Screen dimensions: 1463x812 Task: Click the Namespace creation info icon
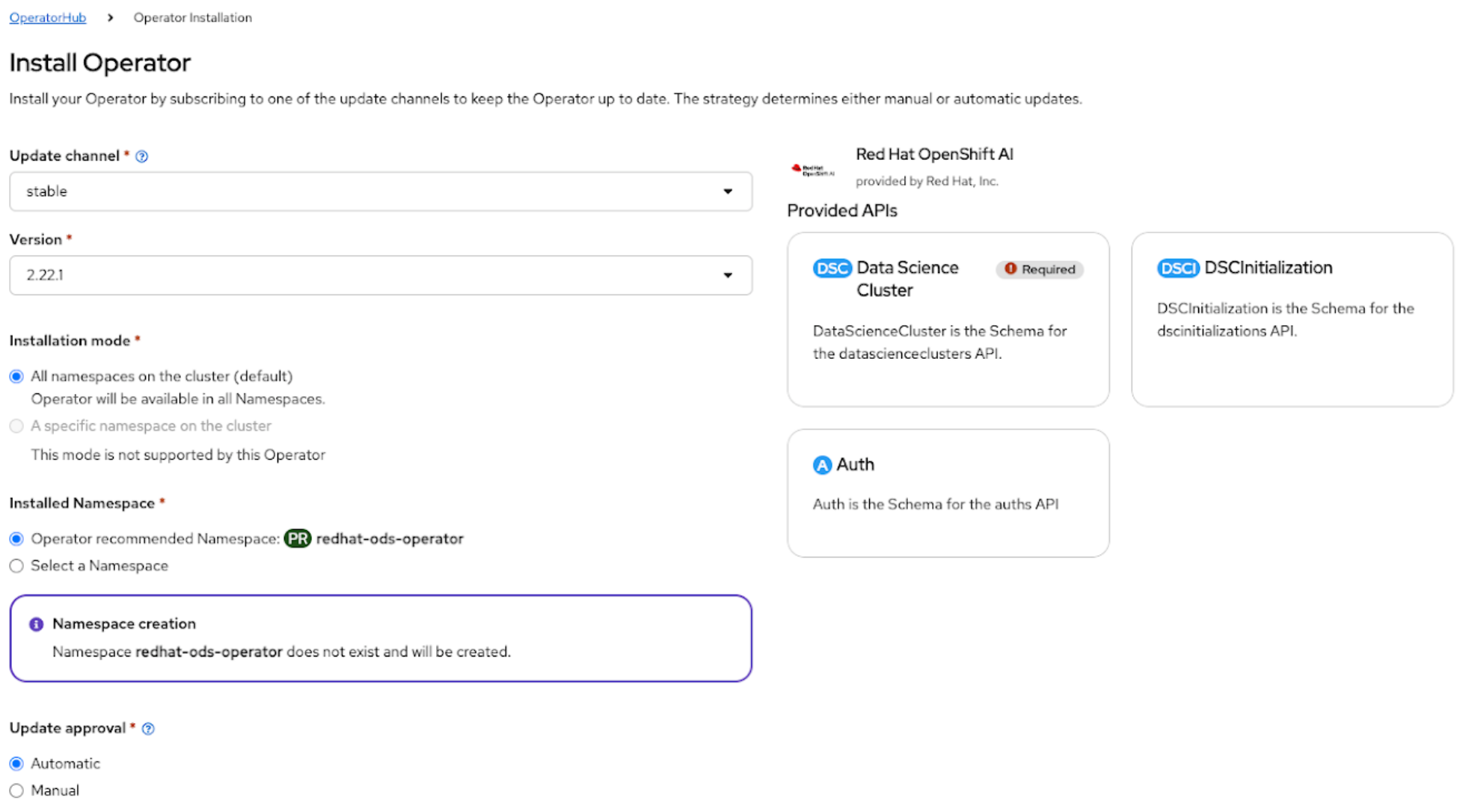tap(36, 624)
